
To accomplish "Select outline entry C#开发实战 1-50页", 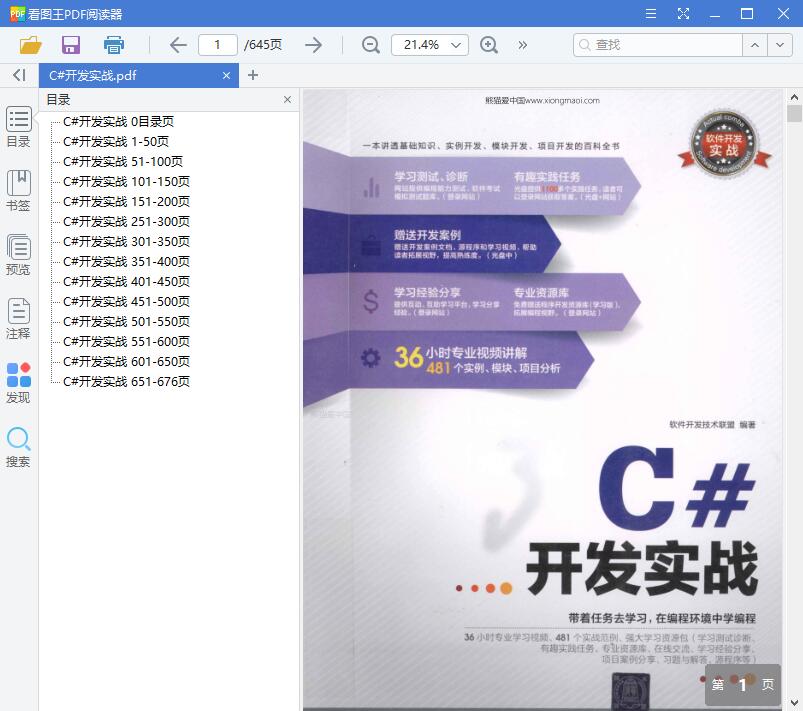I will click(x=116, y=141).
